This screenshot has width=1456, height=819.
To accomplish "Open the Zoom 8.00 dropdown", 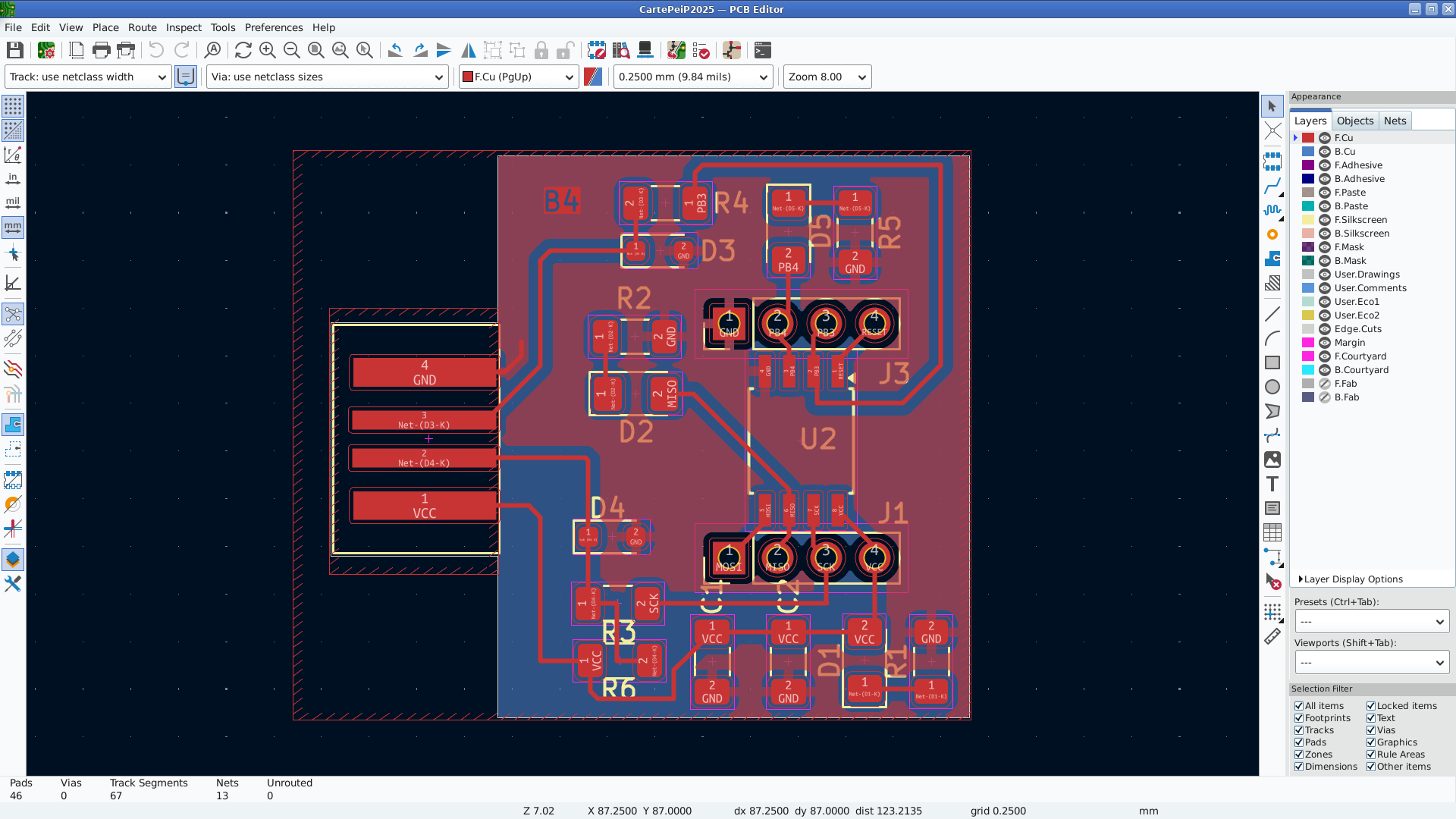I will click(x=827, y=77).
